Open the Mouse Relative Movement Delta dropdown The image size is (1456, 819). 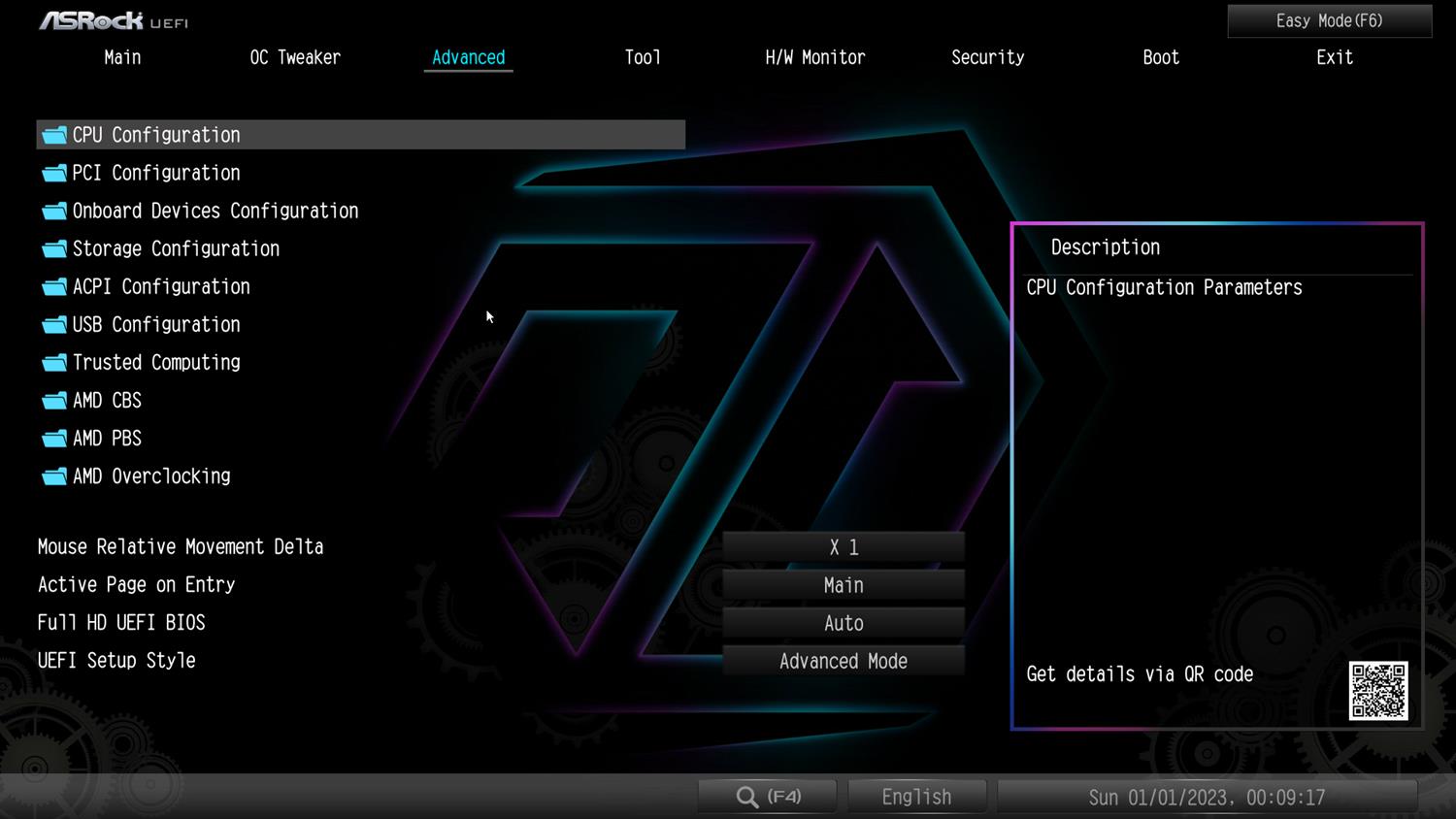tap(843, 547)
